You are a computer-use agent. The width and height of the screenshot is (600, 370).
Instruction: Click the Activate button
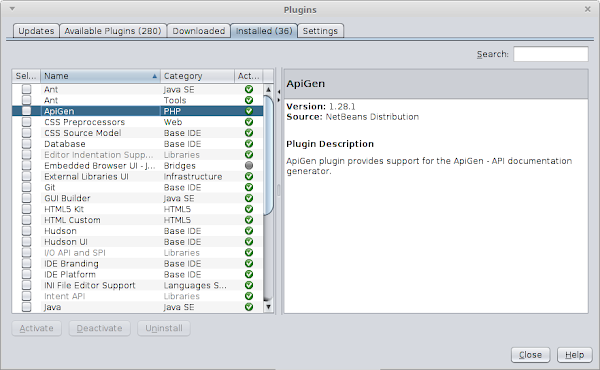coord(37,328)
